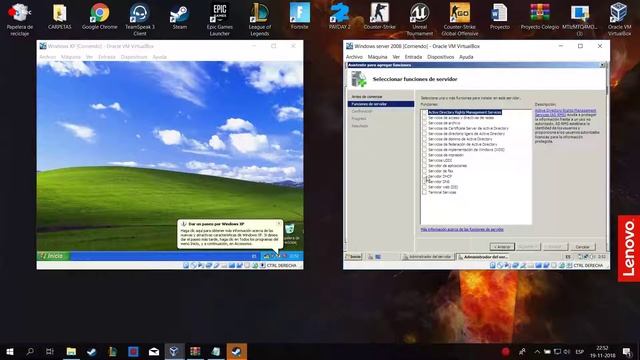Select Funciones de servidor wizard step

[381, 104]
